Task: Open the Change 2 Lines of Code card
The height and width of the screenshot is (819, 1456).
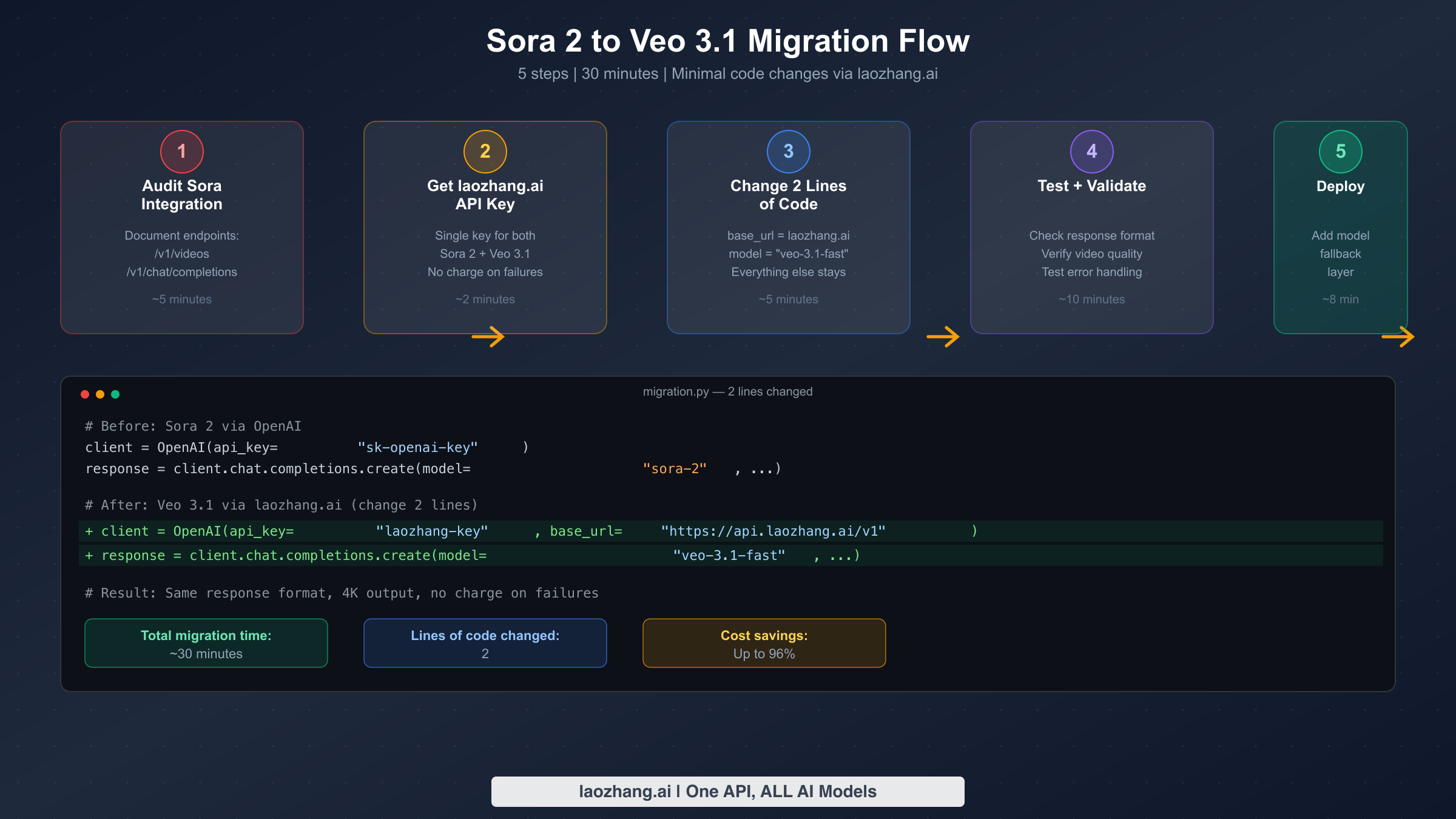Action: 788,227
